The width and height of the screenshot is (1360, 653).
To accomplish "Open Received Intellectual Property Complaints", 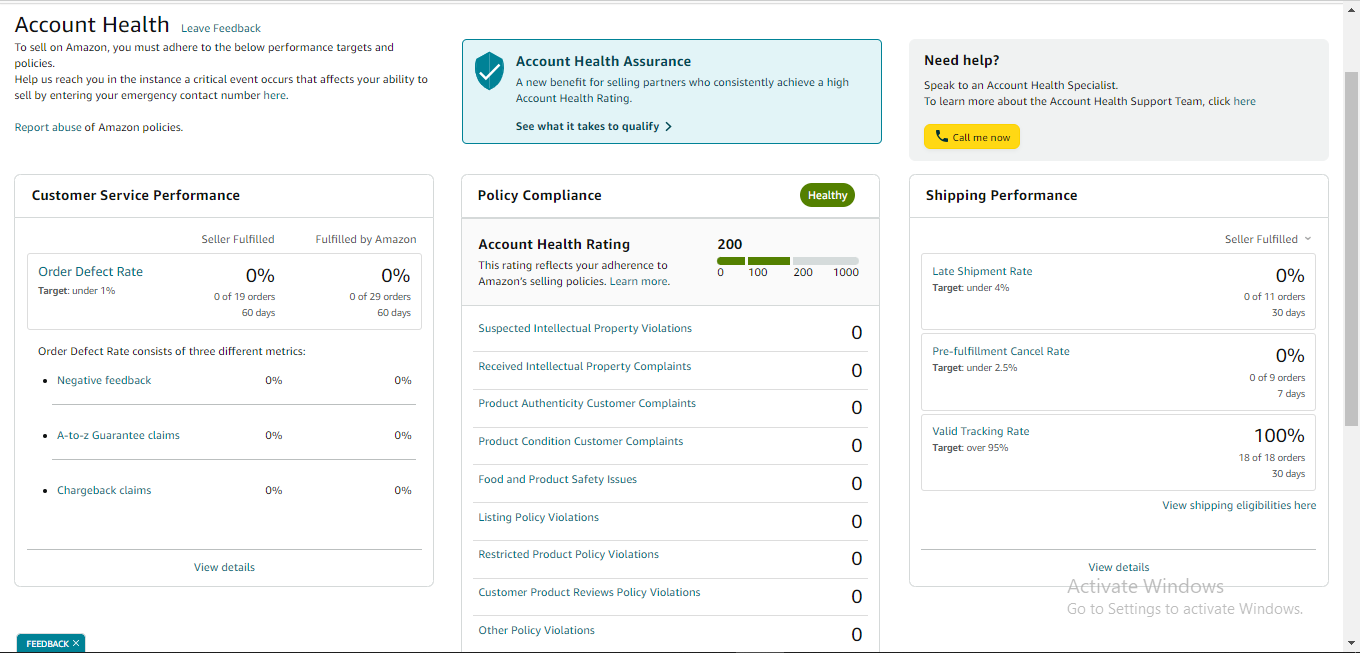I will pyautogui.click(x=584, y=367).
